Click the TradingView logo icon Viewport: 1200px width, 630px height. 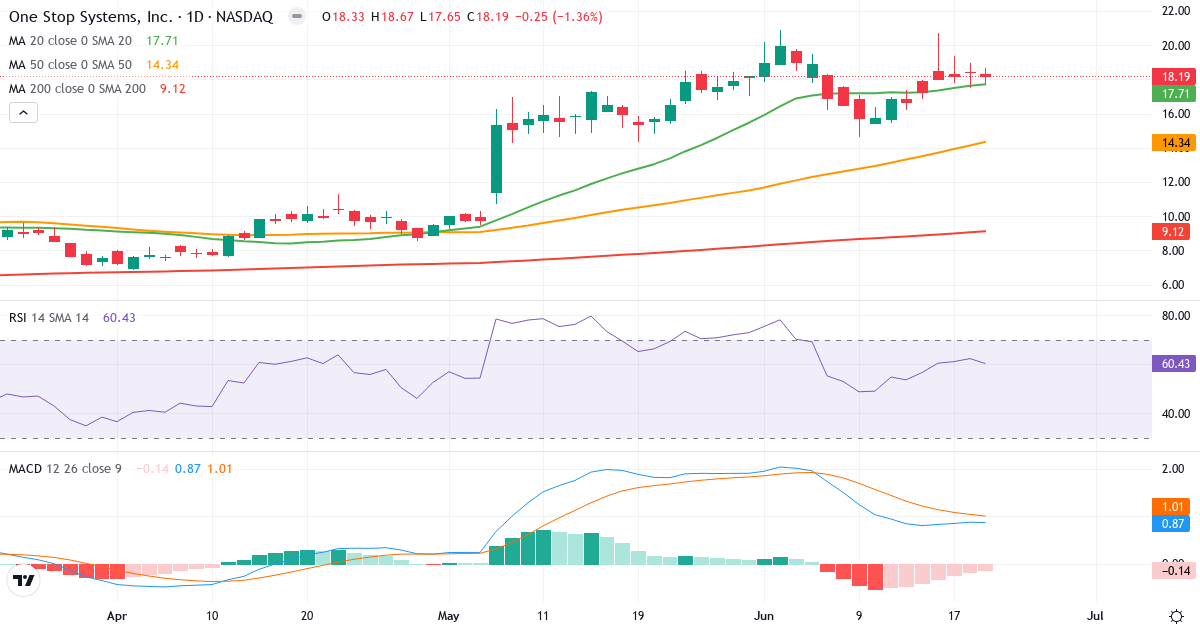pos(24,579)
